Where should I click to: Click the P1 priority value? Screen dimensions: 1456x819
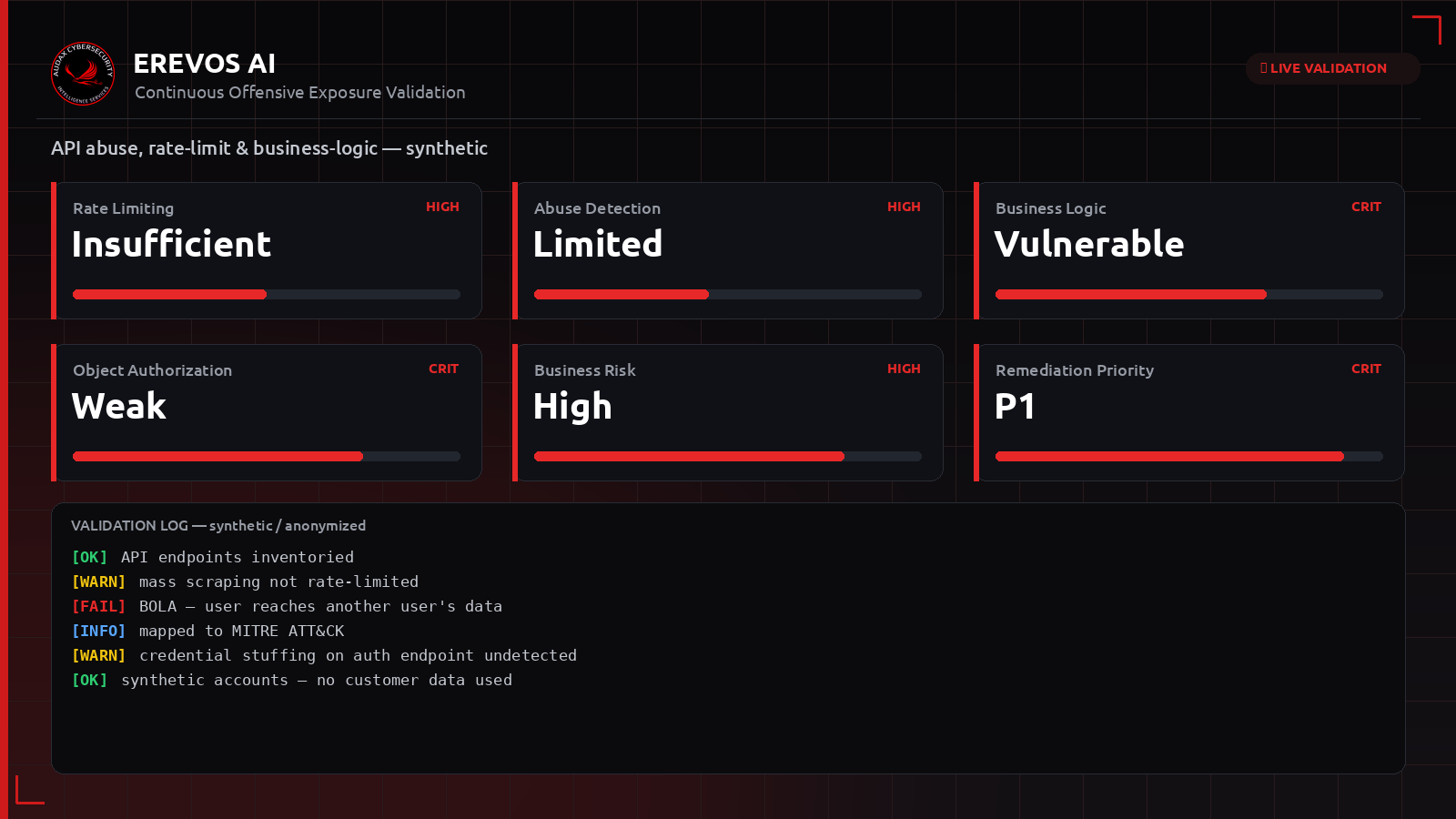point(1015,406)
